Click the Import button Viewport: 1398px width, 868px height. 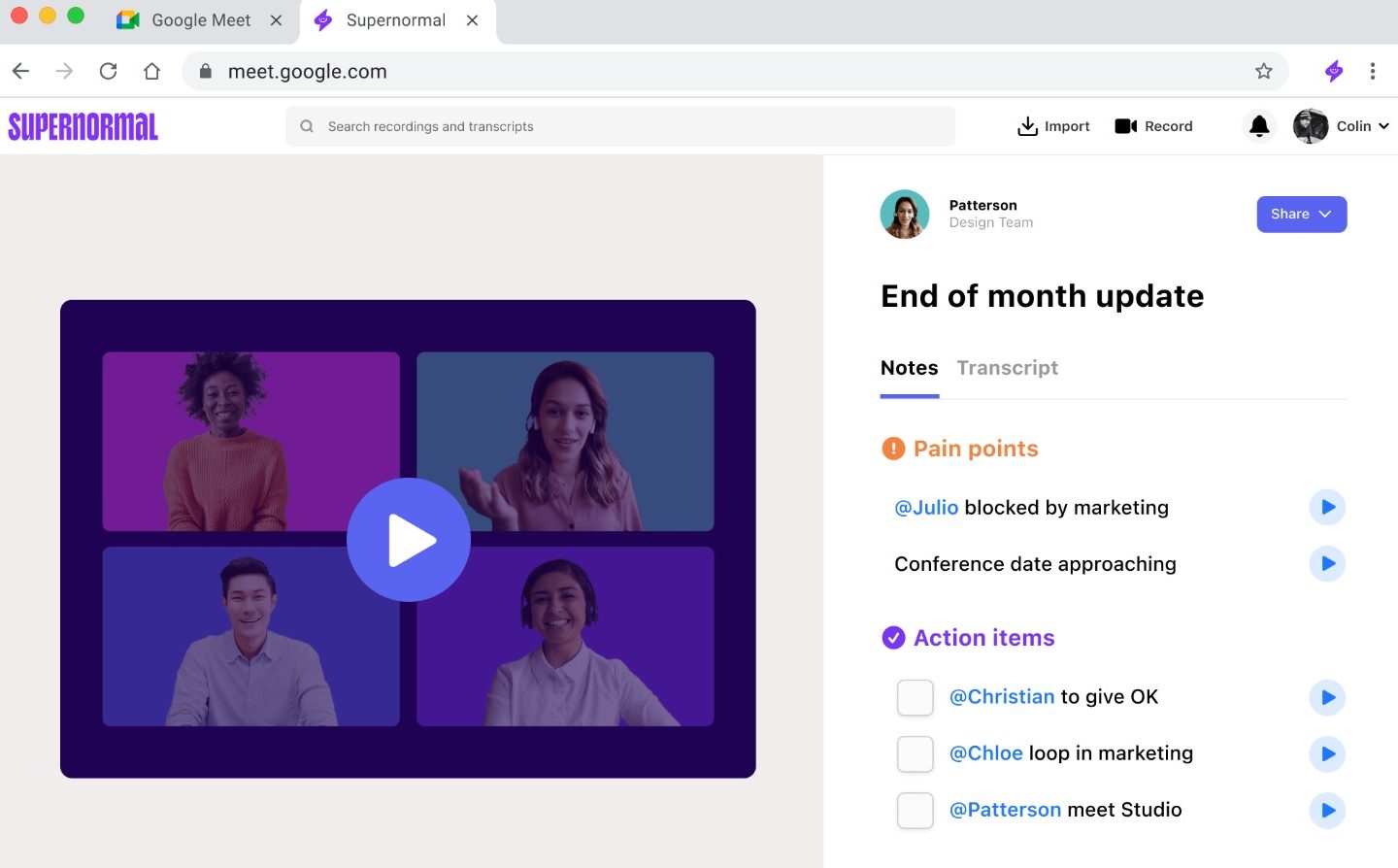(1053, 126)
